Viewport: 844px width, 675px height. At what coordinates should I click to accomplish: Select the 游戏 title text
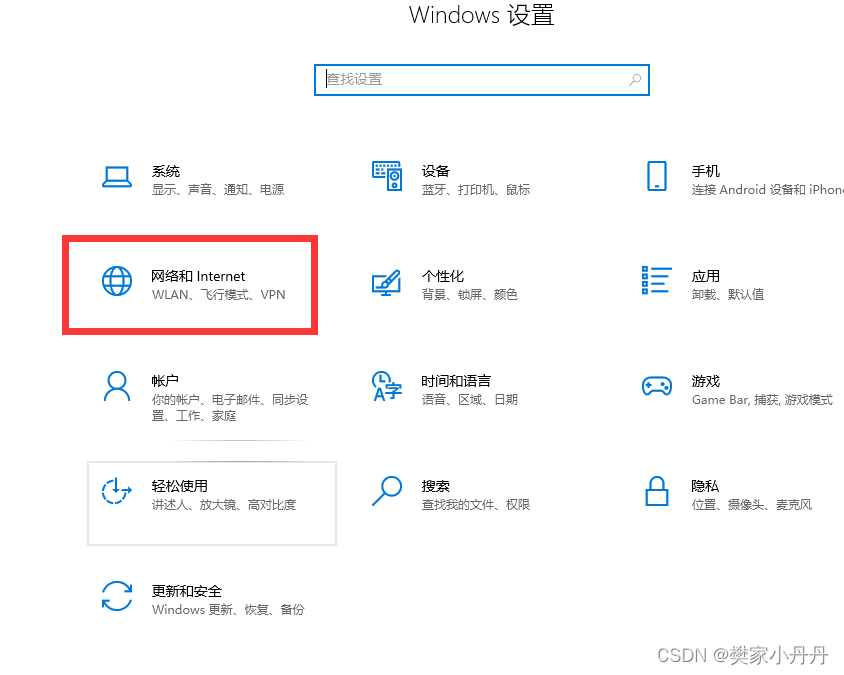coord(706,381)
